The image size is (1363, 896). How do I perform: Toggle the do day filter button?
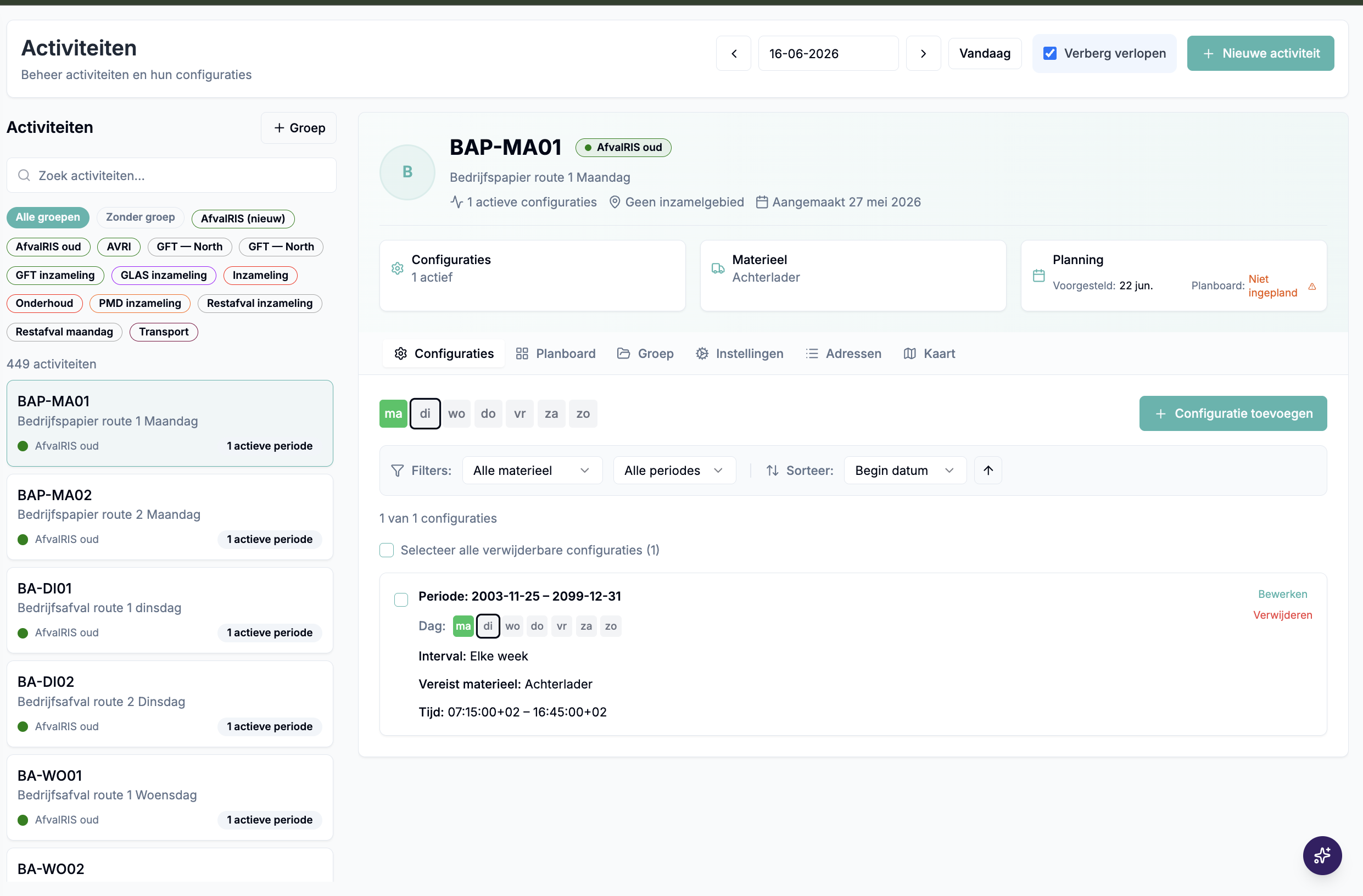coord(488,413)
